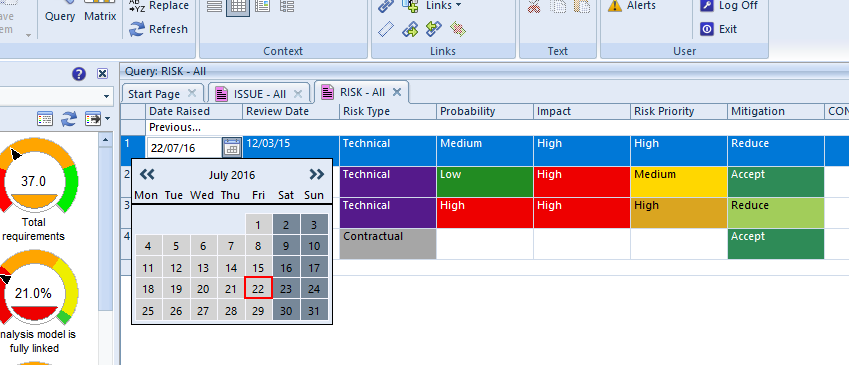Click the July 2016 calendar title
This screenshot has width=849, height=365.
click(x=232, y=175)
